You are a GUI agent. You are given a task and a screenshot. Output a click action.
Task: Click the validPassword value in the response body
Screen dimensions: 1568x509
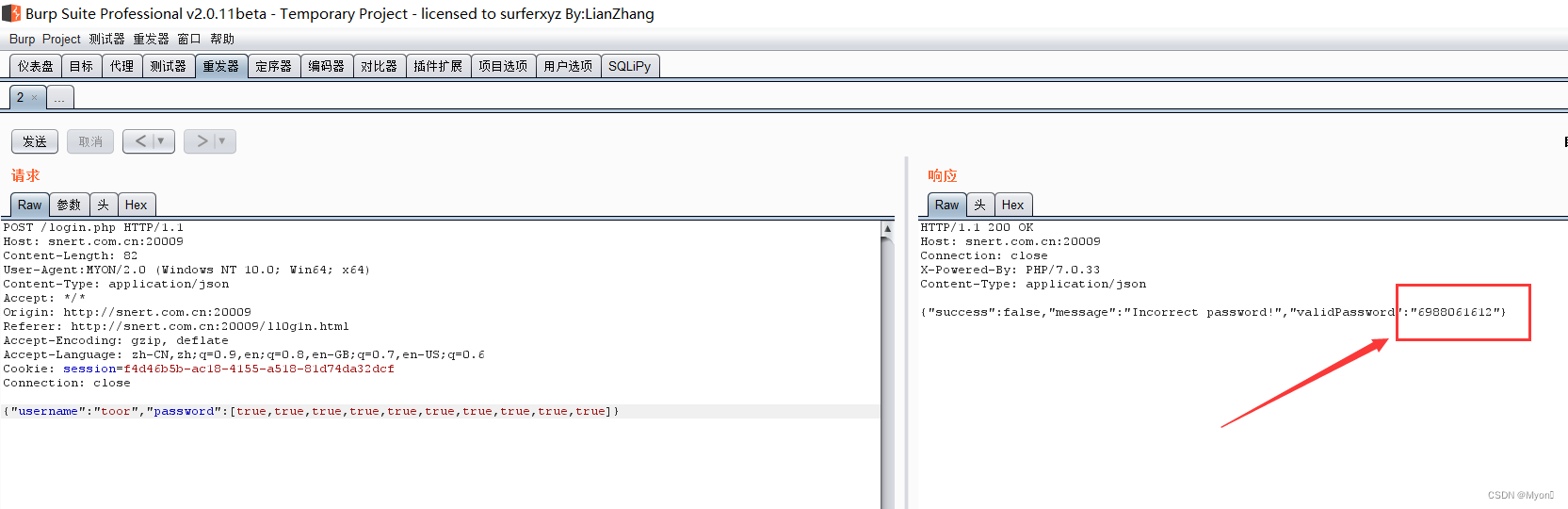(x=1455, y=312)
